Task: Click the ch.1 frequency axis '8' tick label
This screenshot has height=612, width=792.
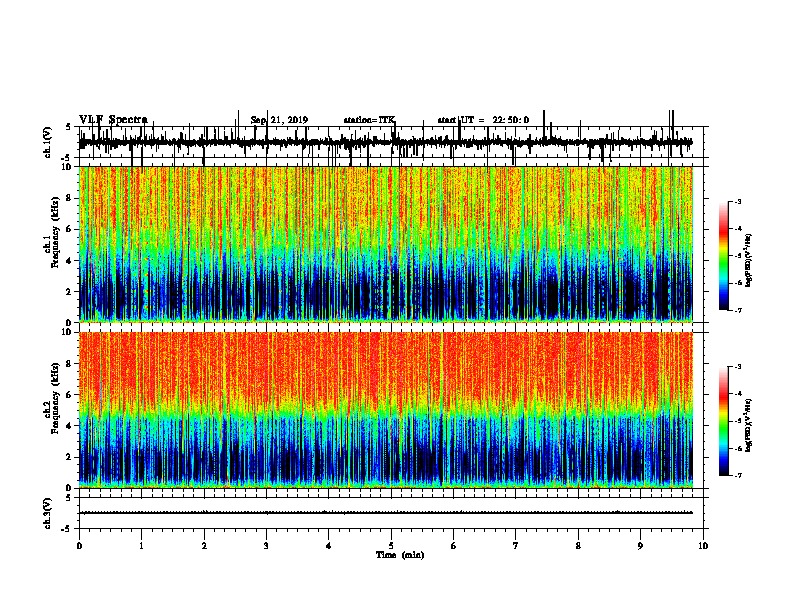Action: tap(69, 198)
